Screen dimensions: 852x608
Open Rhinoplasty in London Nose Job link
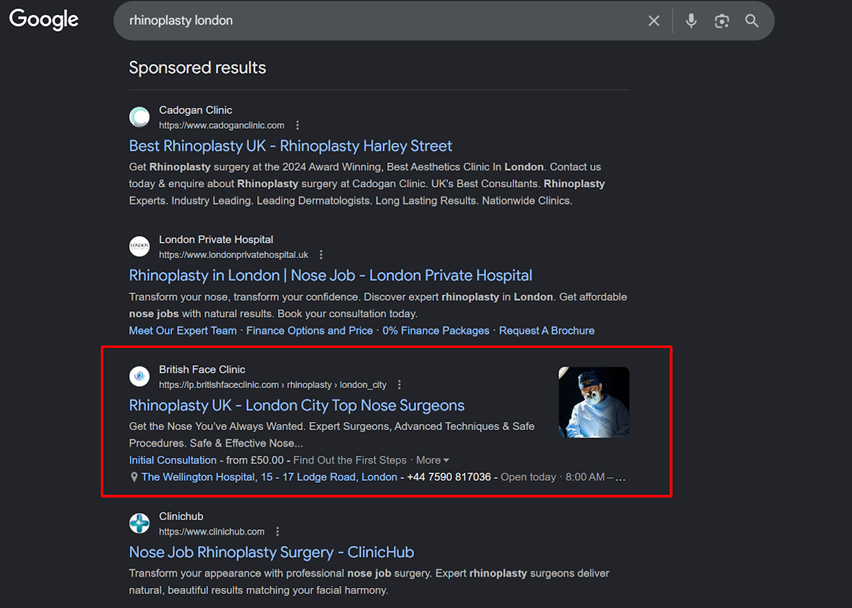coord(330,275)
